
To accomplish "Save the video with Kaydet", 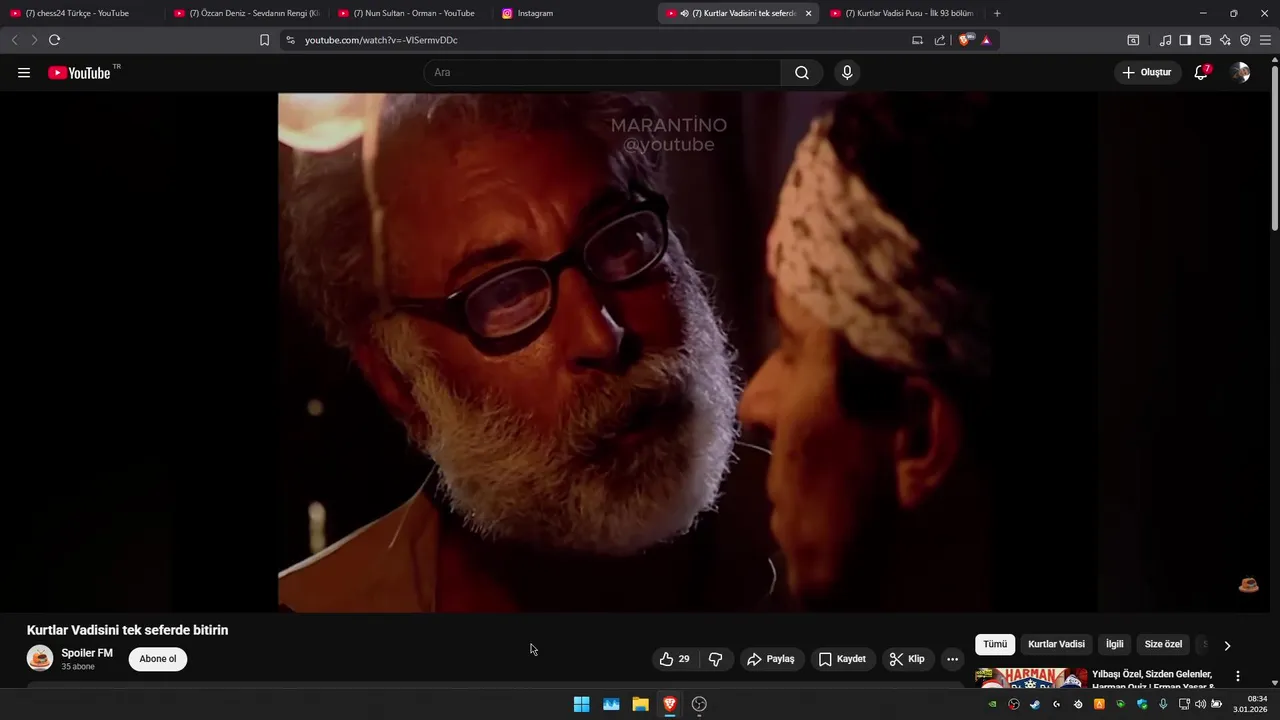I will pos(843,659).
